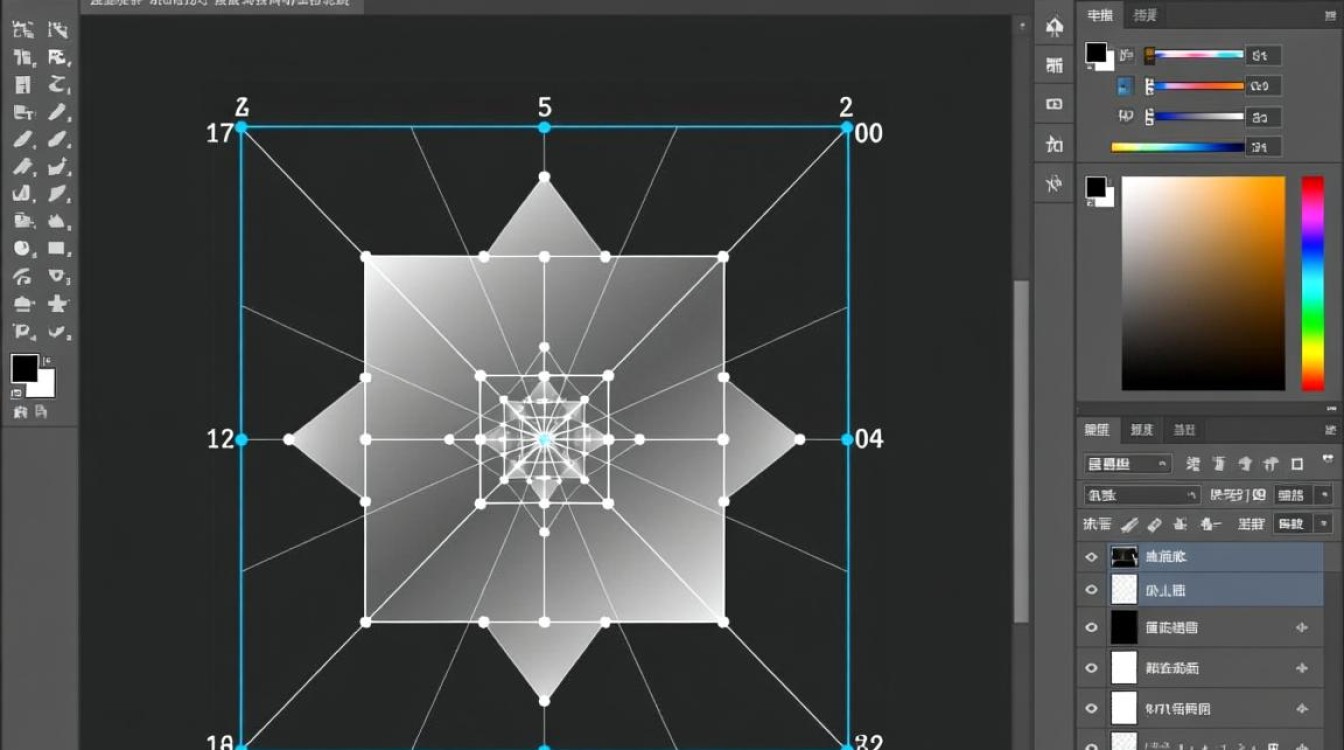This screenshot has height=750, width=1344.
Task: Click the black foreground color swatch in the toolbox
Action: pos(24,367)
